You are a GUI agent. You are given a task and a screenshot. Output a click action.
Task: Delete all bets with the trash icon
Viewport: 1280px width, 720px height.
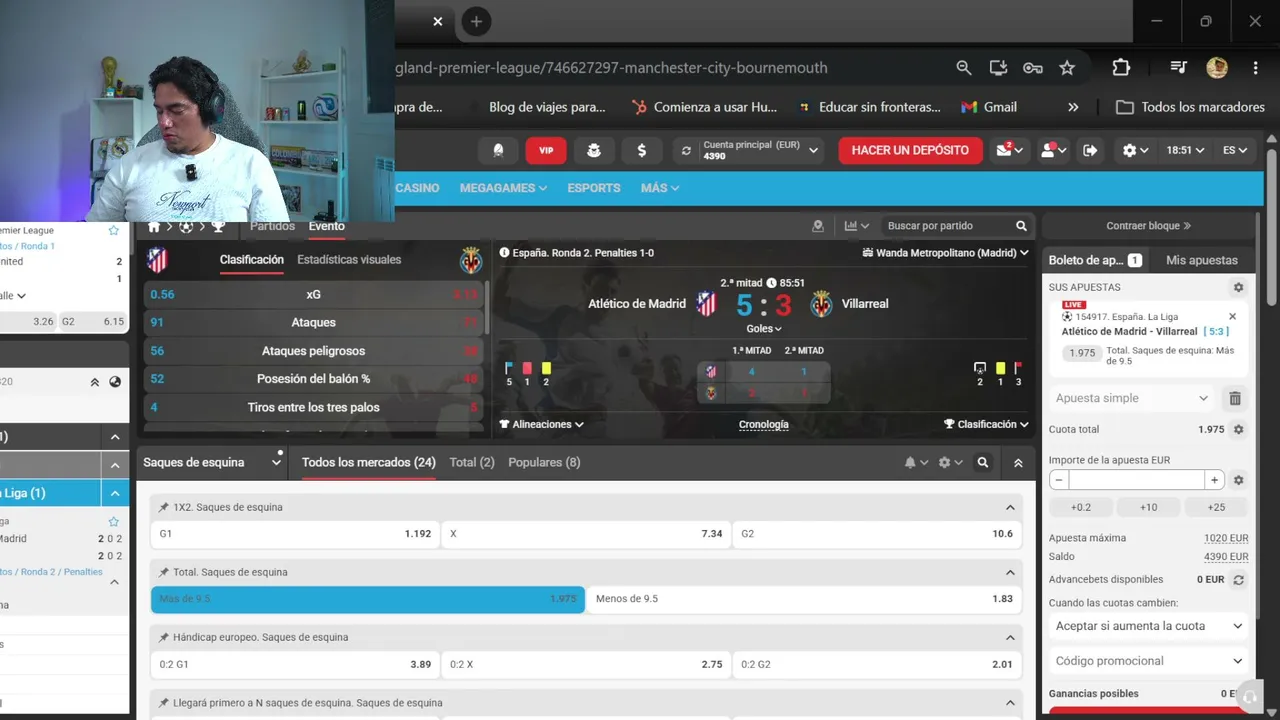point(1235,398)
